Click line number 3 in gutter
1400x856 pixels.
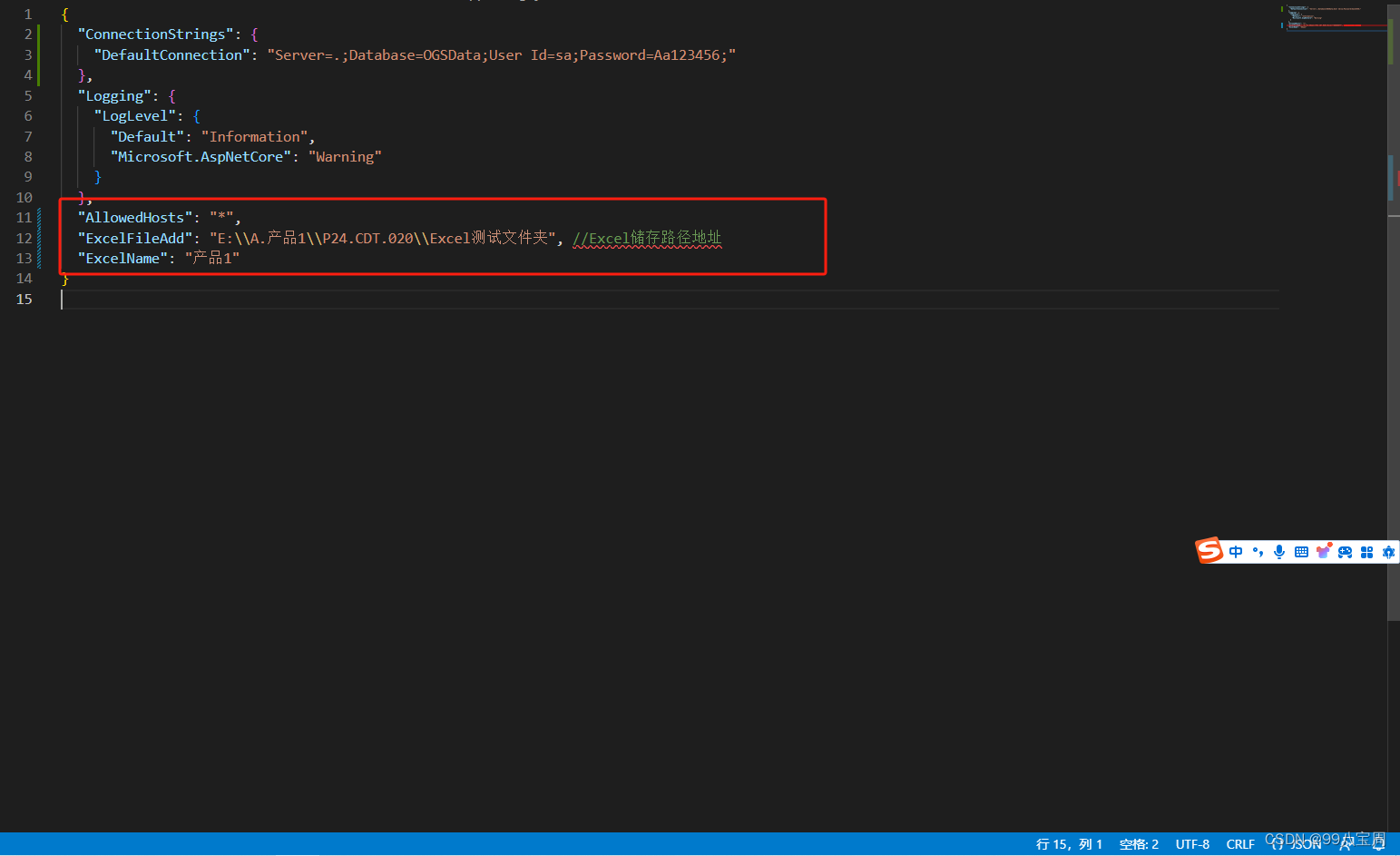[28, 54]
